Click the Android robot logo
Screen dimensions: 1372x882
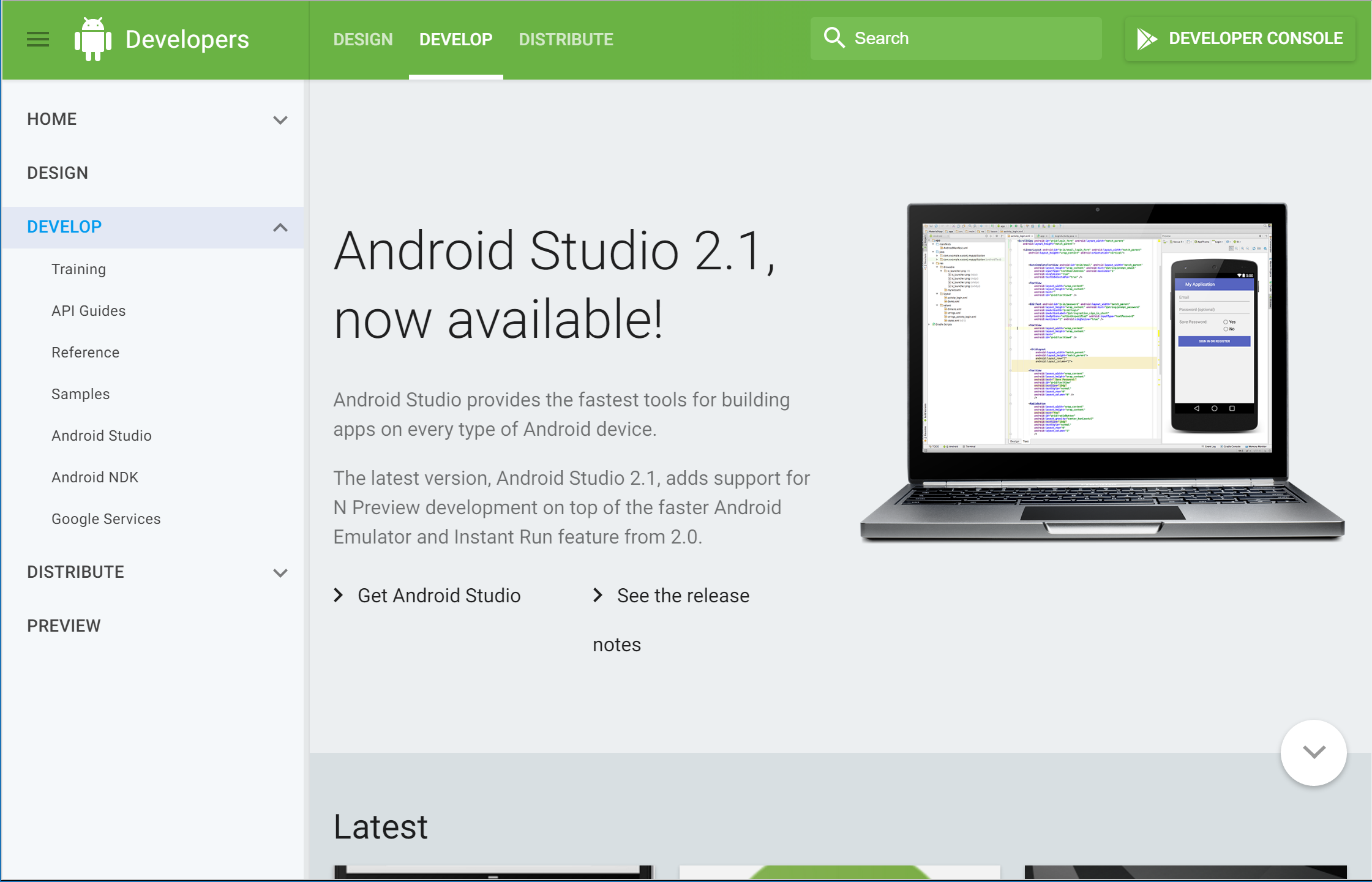tap(92, 39)
